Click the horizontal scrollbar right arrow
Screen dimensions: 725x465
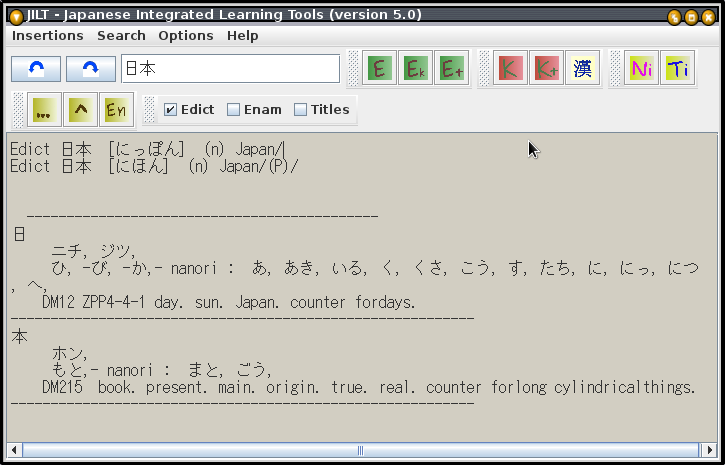[x=710, y=450]
